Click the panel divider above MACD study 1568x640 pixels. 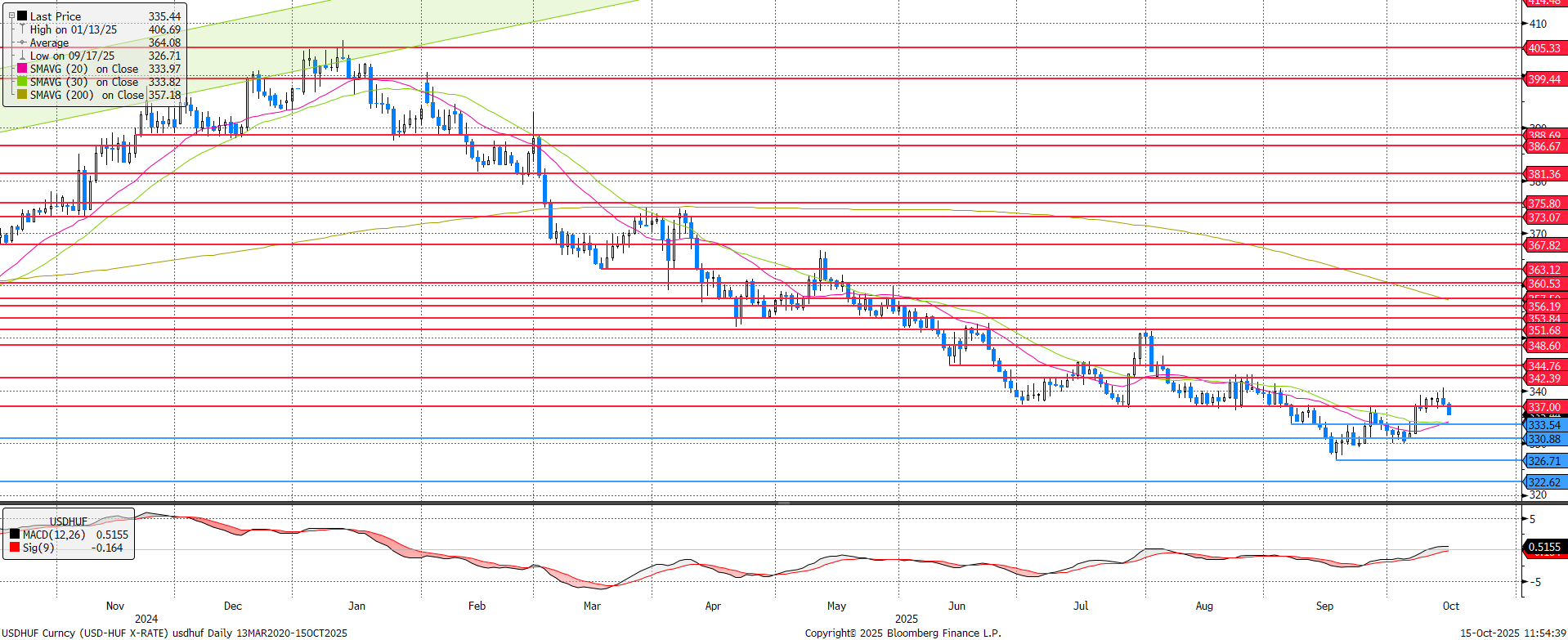pyautogui.click(x=783, y=503)
